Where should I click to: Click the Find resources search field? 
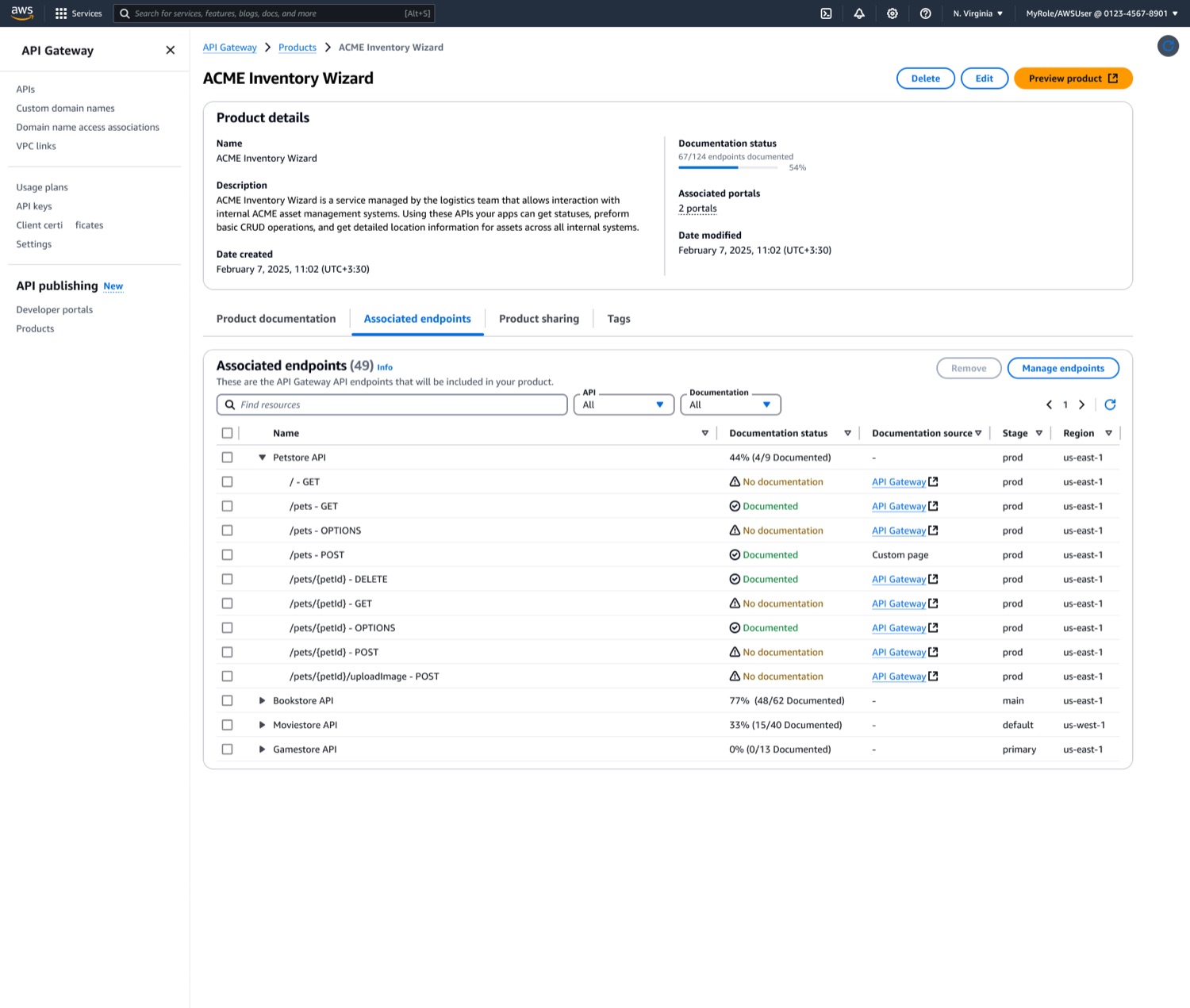click(392, 404)
